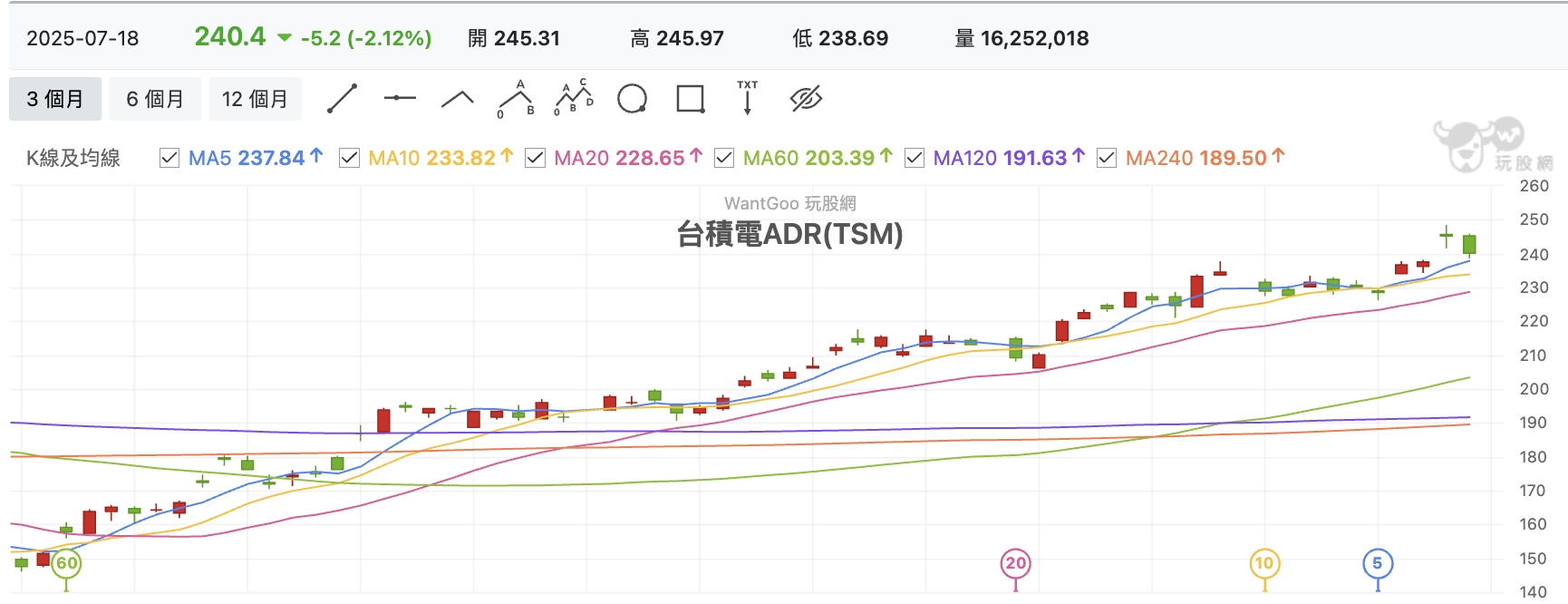
Task: Select the circle drawing tool
Action: pos(632,99)
